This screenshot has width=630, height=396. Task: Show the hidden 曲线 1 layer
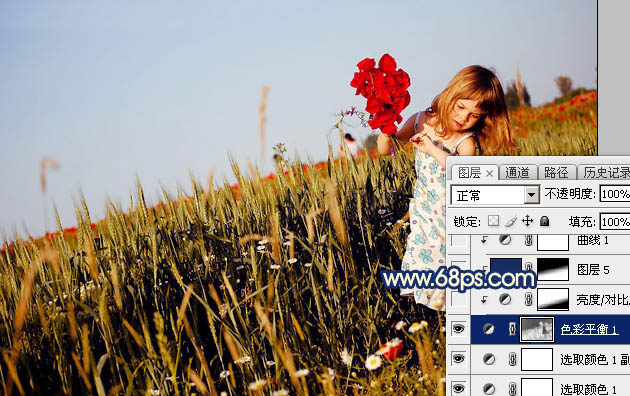click(458, 241)
